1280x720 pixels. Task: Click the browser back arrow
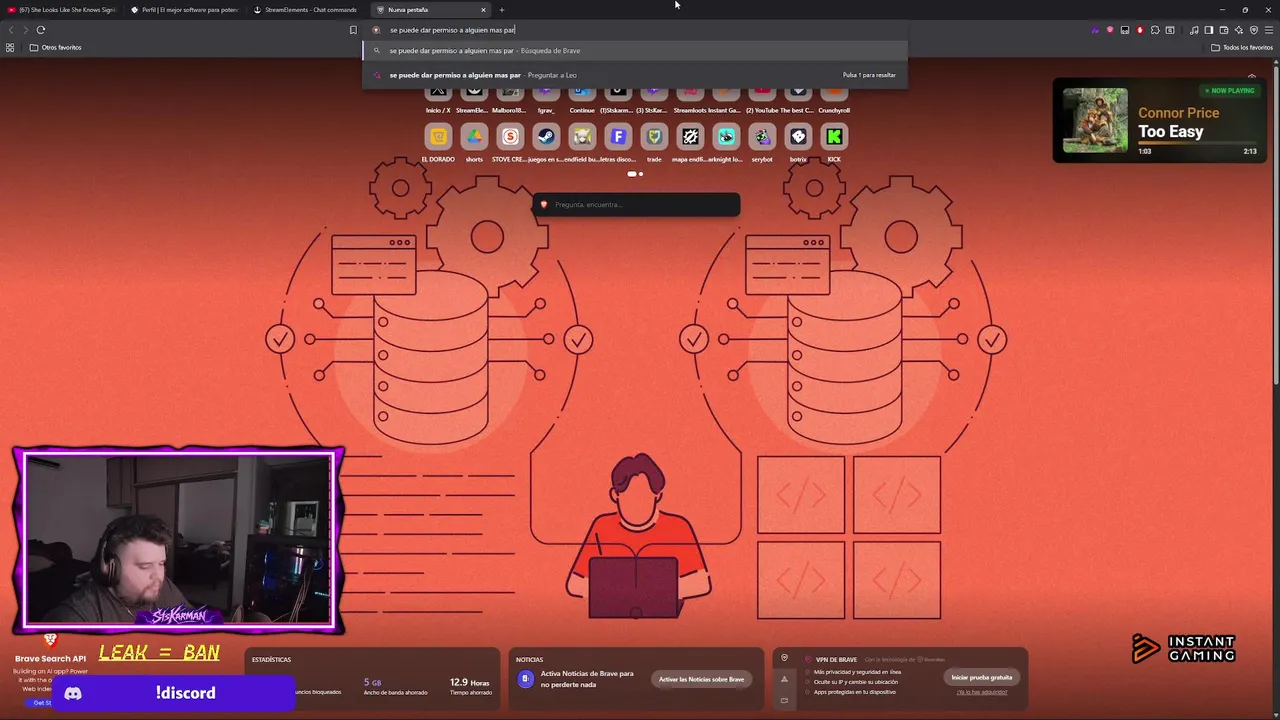coord(11,30)
